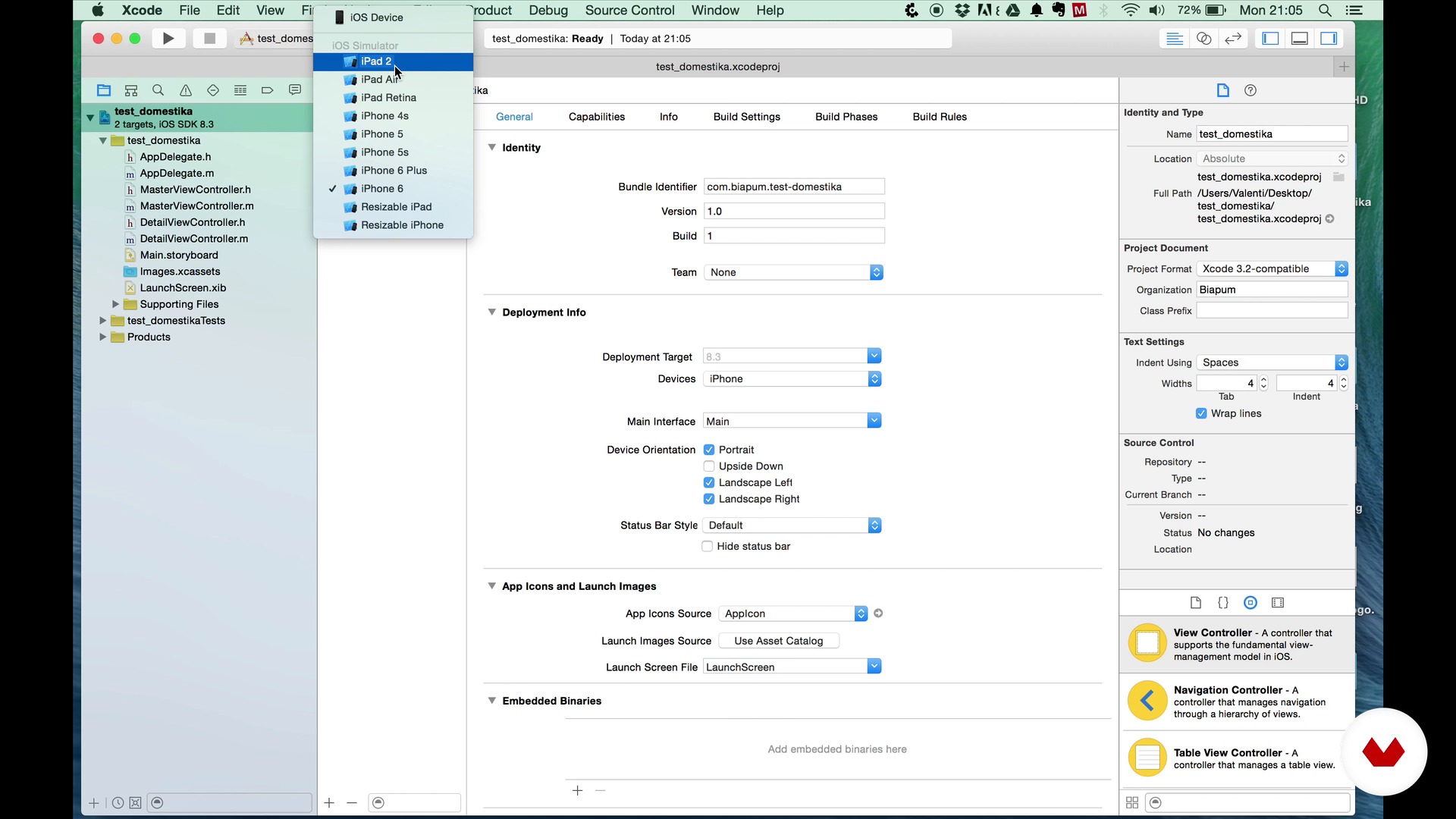Expand the test_domestikaTests group
The width and height of the screenshot is (1456, 819).
click(103, 321)
